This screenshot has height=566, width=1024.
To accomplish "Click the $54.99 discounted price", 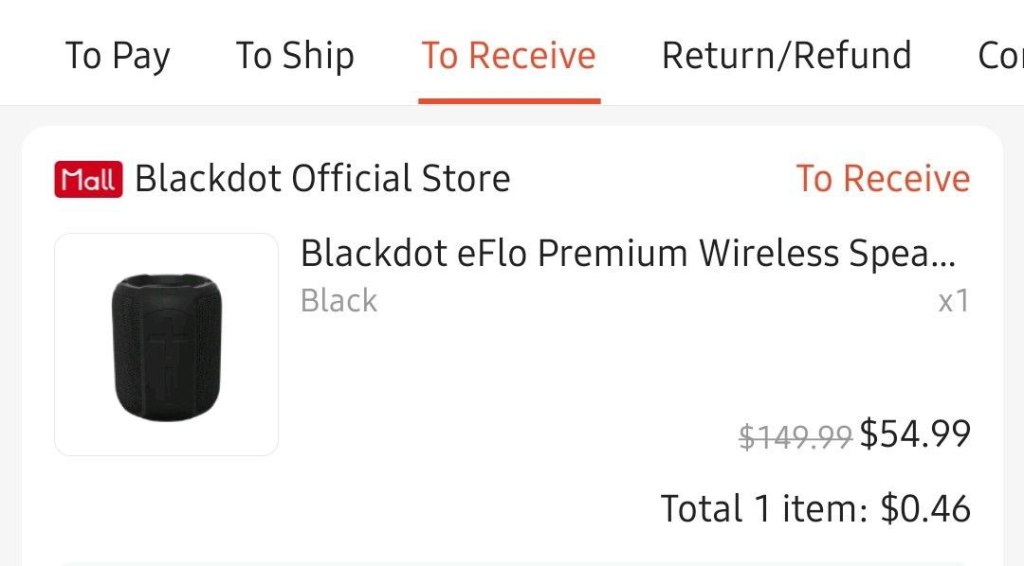I will point(915,434).
